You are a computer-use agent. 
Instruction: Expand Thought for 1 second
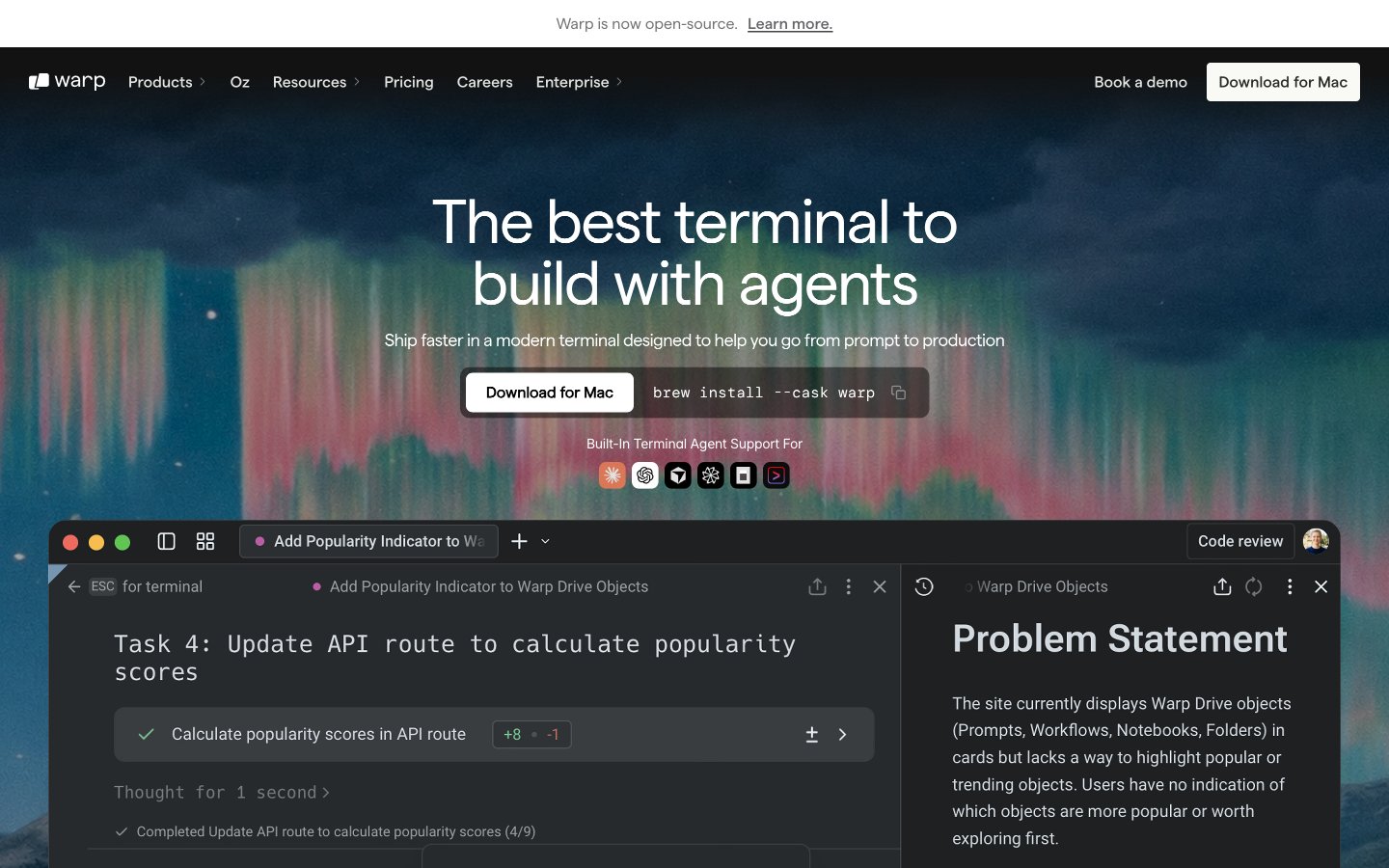tap(222, 792)
